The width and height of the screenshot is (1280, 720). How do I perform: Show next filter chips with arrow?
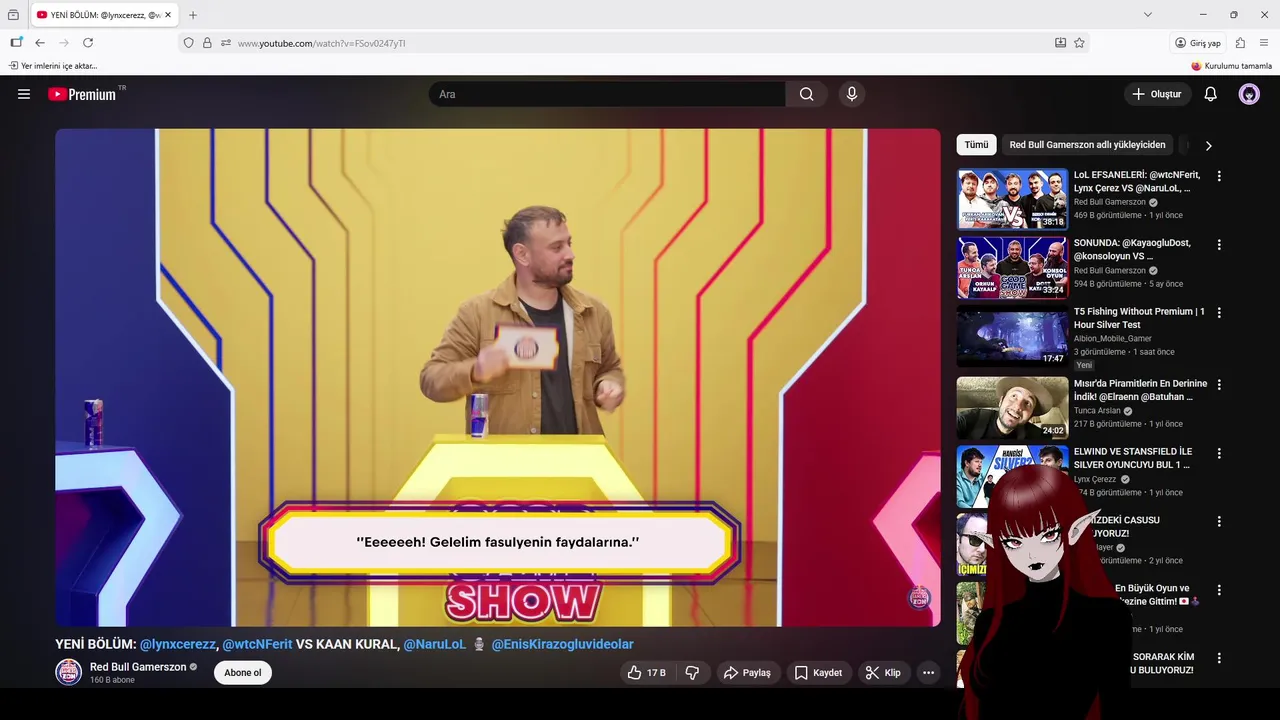(x=1208, y=145)
